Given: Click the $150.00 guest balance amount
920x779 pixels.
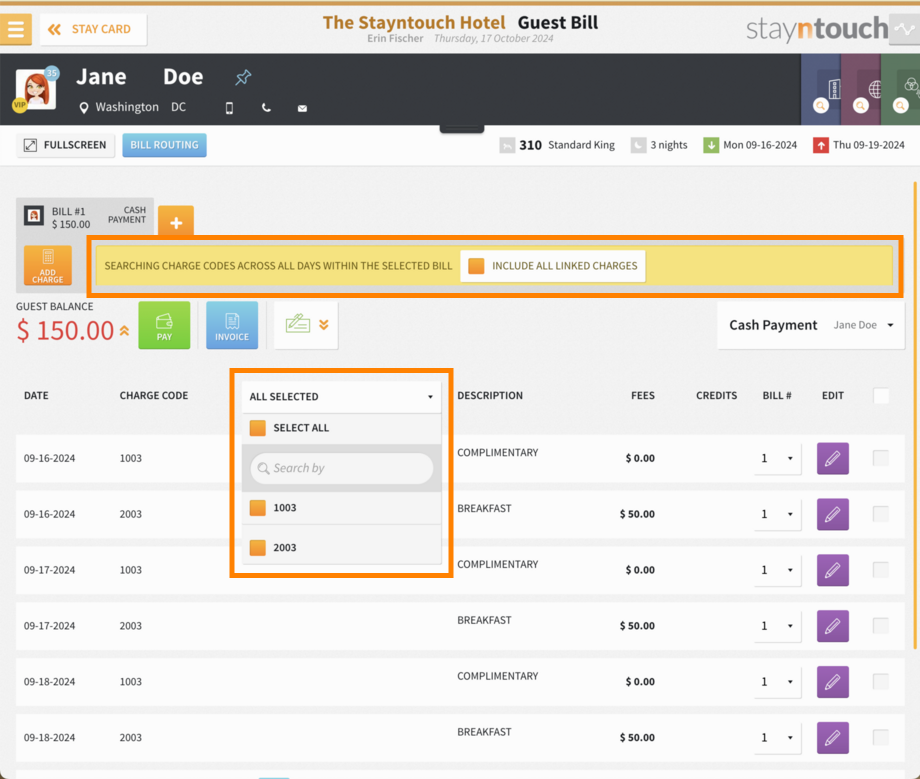Looking at the screenshot, I should tap(66, 330).
